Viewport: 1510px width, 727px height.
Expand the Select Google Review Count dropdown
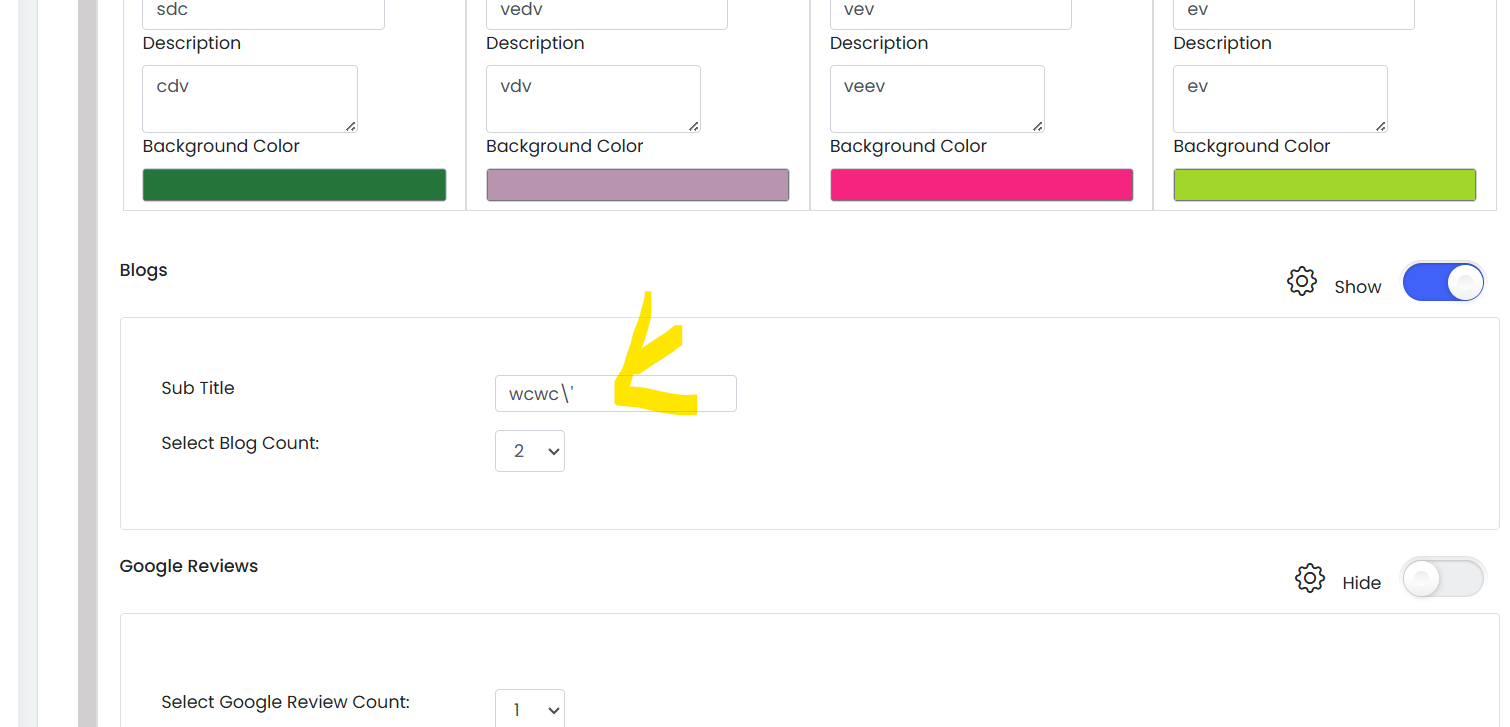tap(530, 709)
